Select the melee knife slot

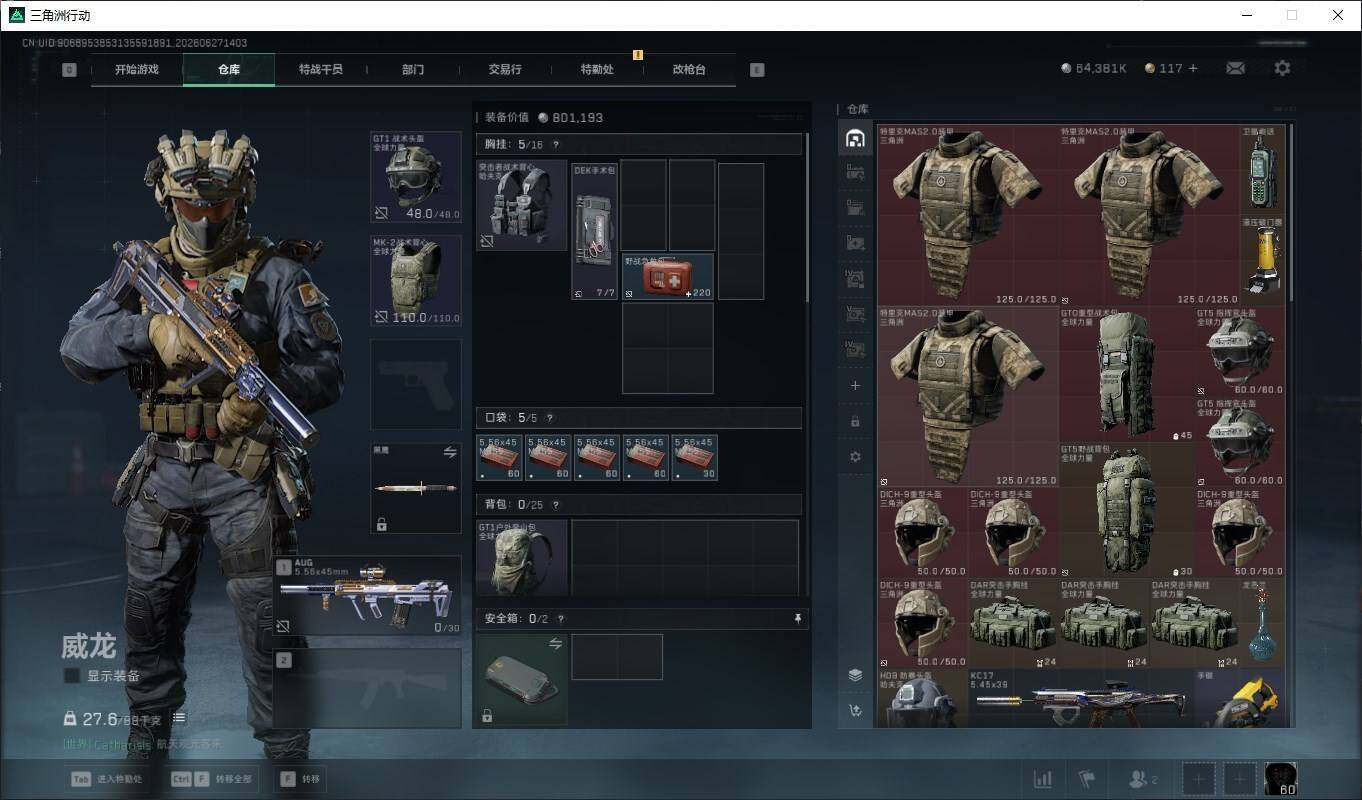[x=416, y=489]
